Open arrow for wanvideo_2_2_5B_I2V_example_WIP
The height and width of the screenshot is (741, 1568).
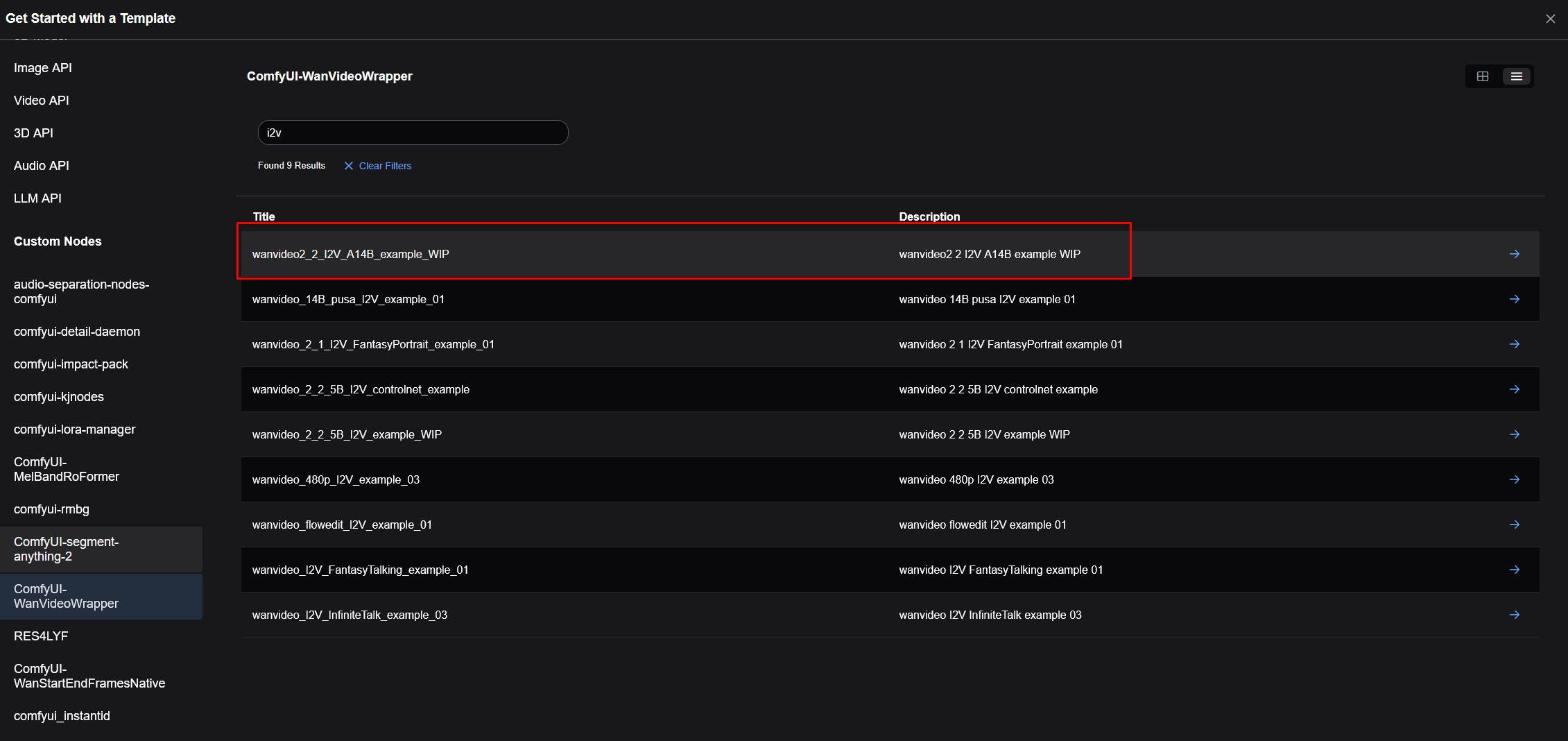pos(1515,434)
